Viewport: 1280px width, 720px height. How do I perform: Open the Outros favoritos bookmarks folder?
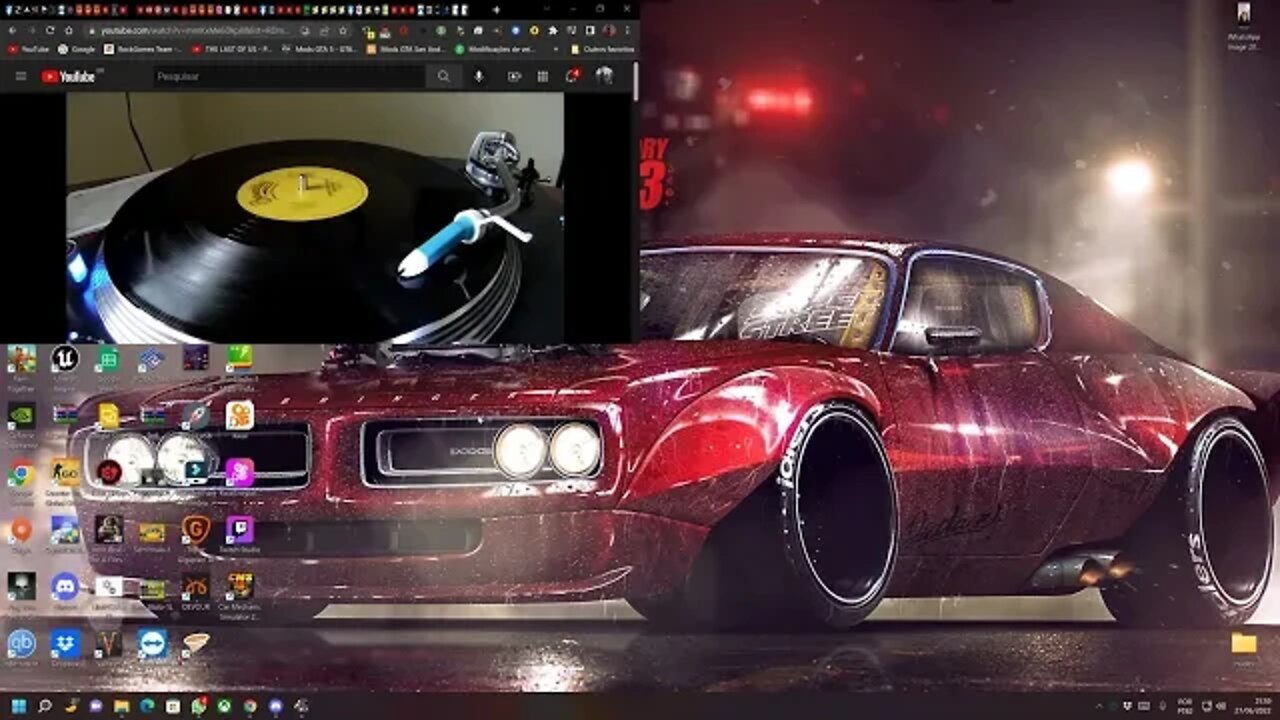pos(602,48)
